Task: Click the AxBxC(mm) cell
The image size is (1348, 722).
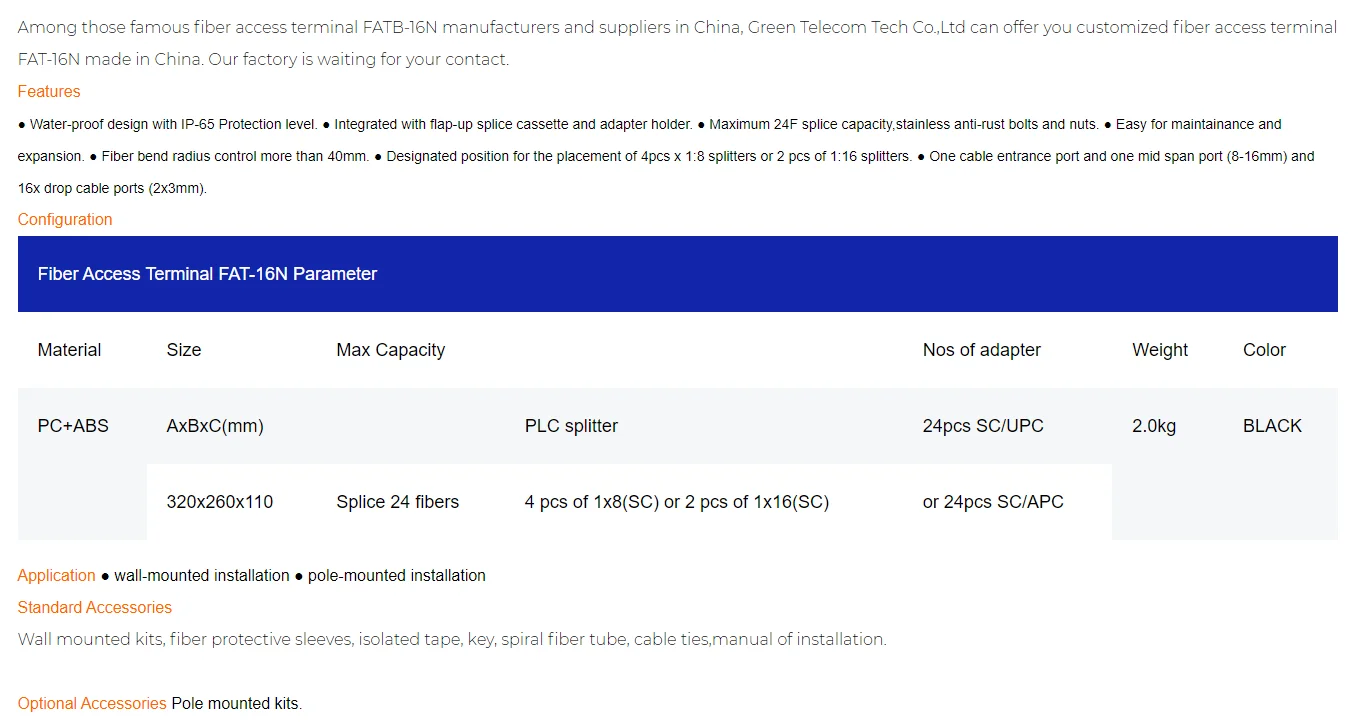Action: pyautogui.click(x=215, y=426)
